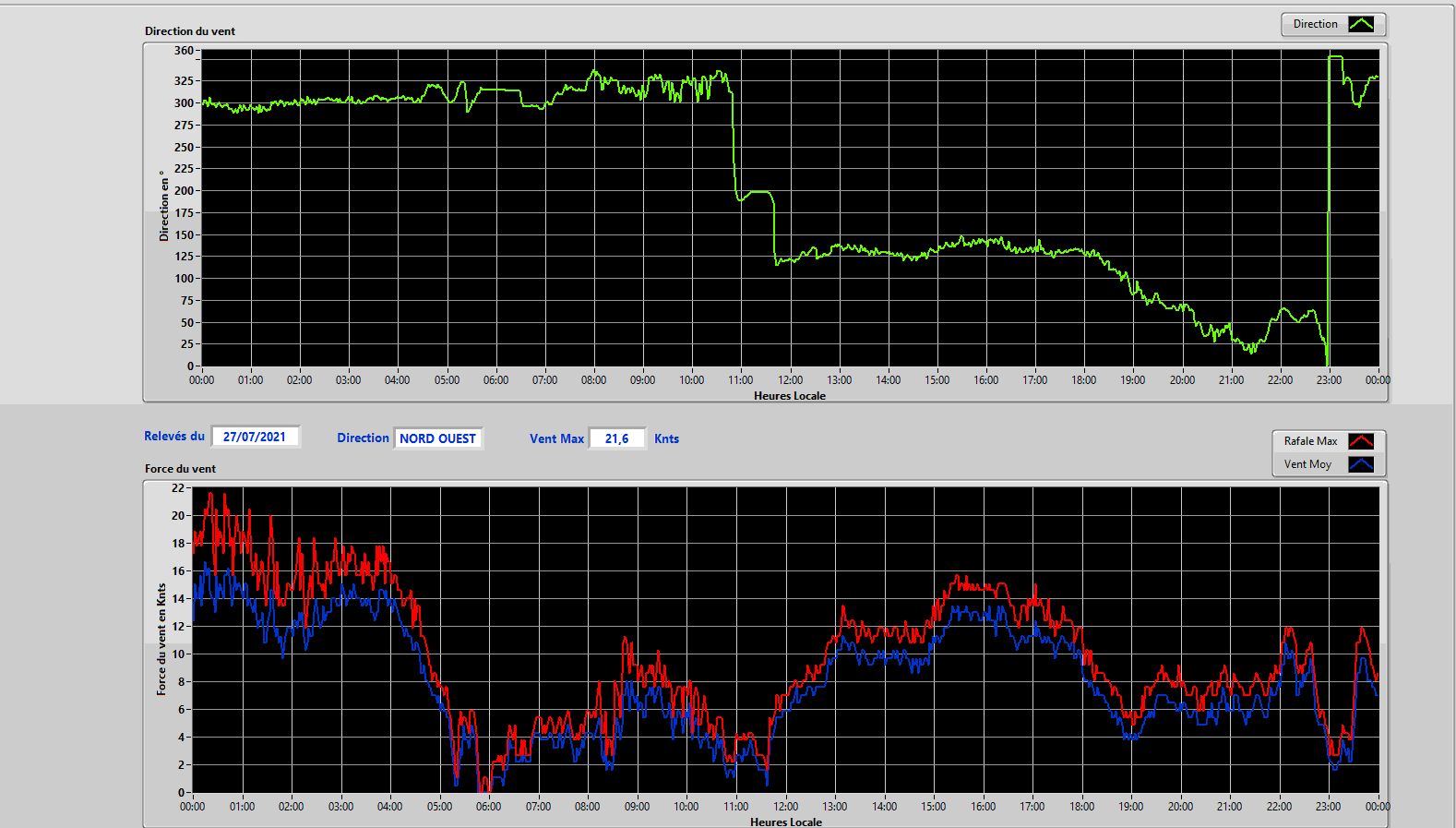Viewport: 1456px width, 828px height.
Task: Click the 12 value on force Y-axis
Action: 178,627
